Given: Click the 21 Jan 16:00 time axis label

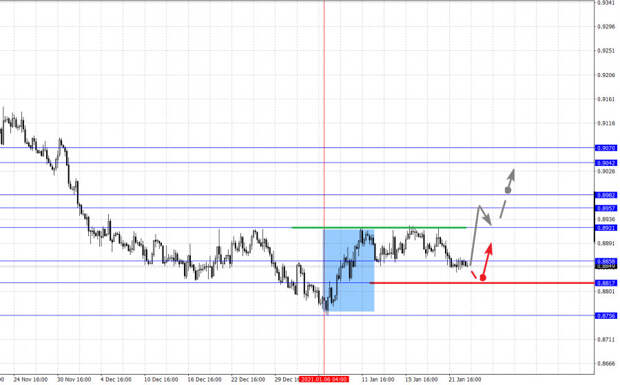Looking at the screenshot, I should click(465, 379).
